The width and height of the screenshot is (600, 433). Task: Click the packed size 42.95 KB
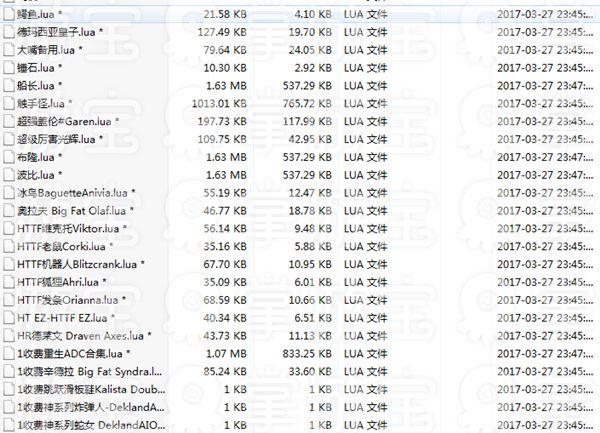[x=310, y=139]
